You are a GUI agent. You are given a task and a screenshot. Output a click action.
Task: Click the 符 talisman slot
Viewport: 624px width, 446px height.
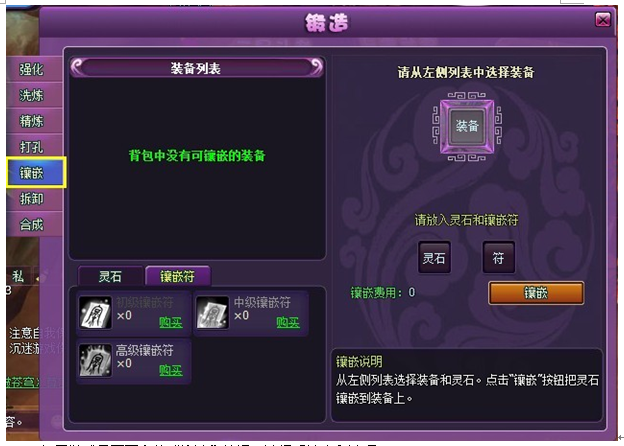499,258
